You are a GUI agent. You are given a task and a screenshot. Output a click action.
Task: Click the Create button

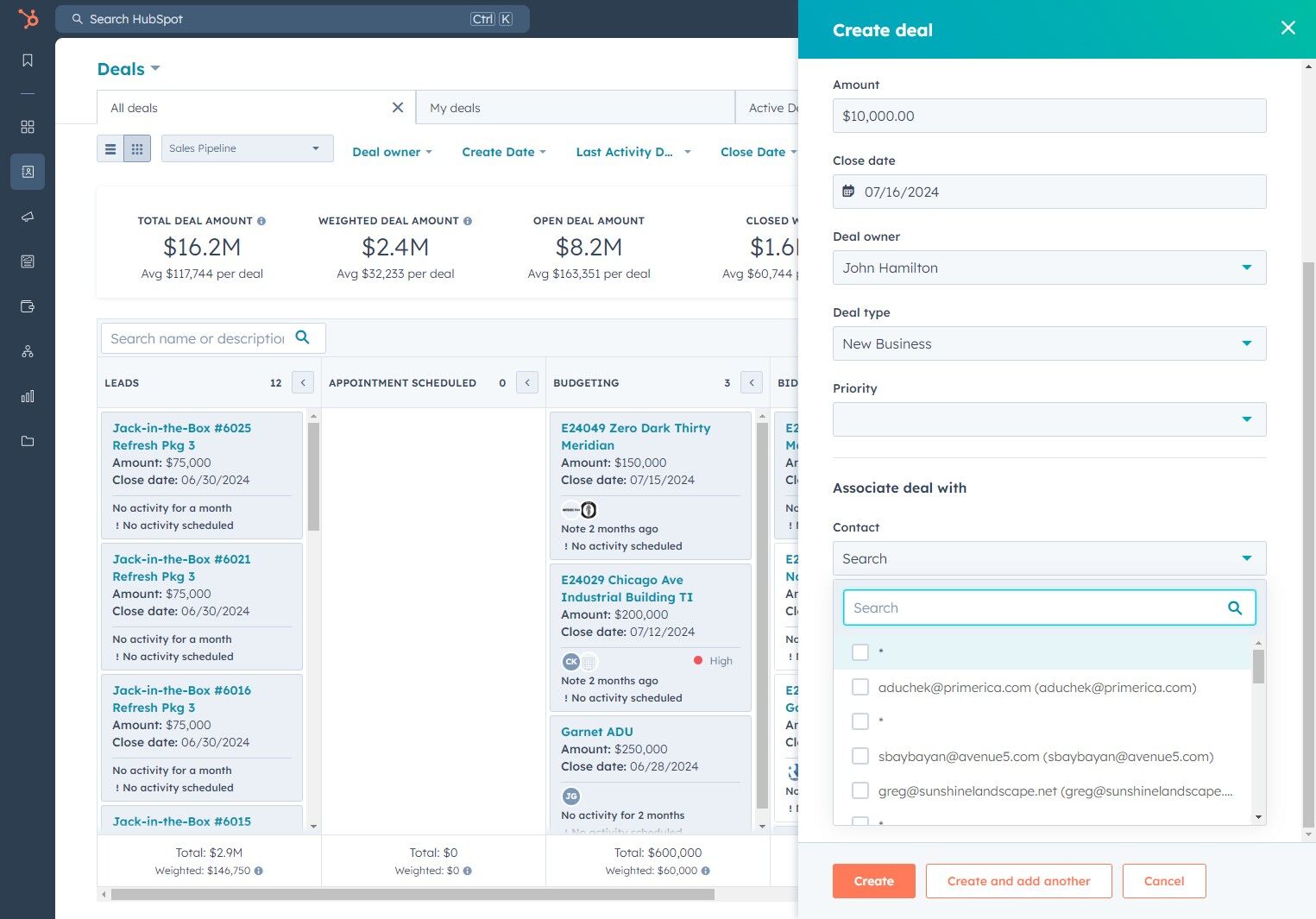[x=874, y=881]
